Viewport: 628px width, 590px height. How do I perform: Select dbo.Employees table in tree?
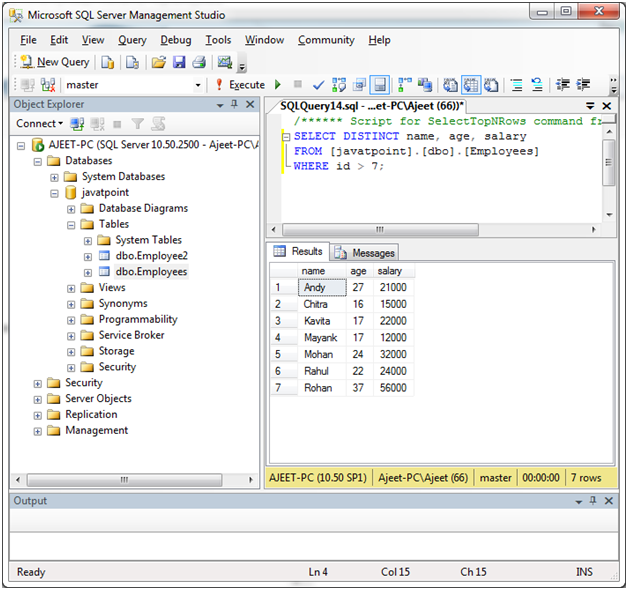pos(151,272)
